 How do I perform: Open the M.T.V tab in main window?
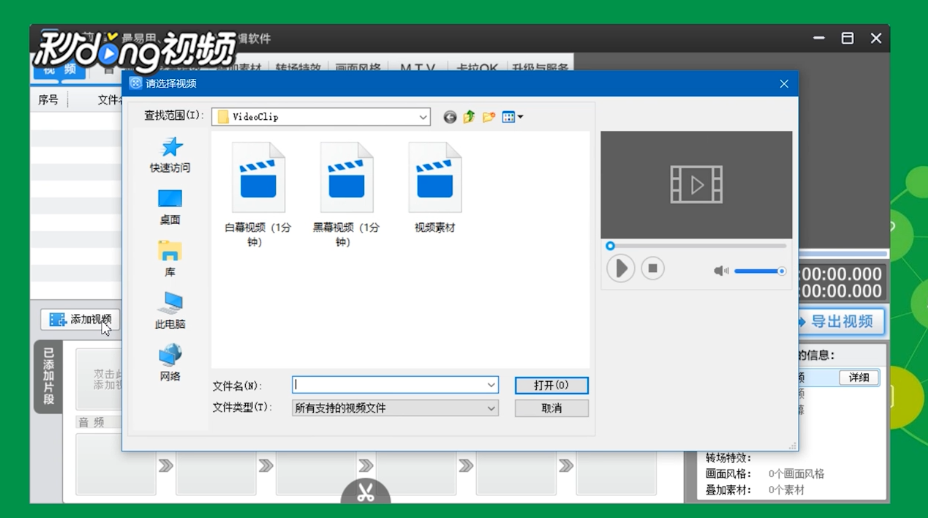click(x=418, y=67)
